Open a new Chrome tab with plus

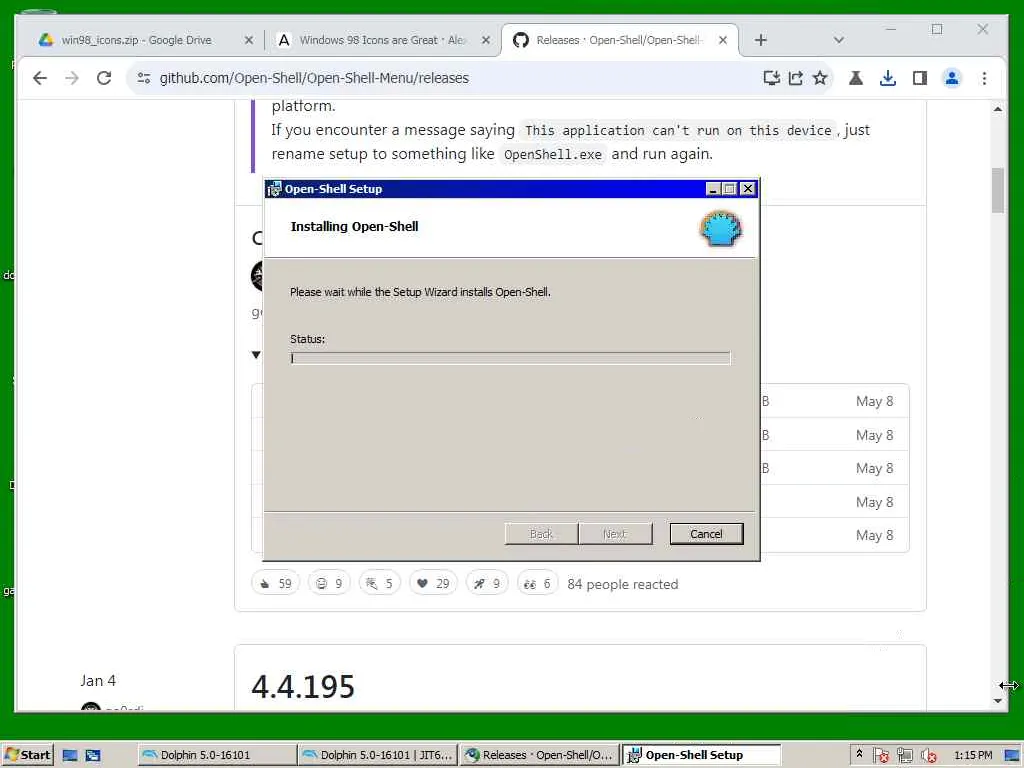(761, 40)
